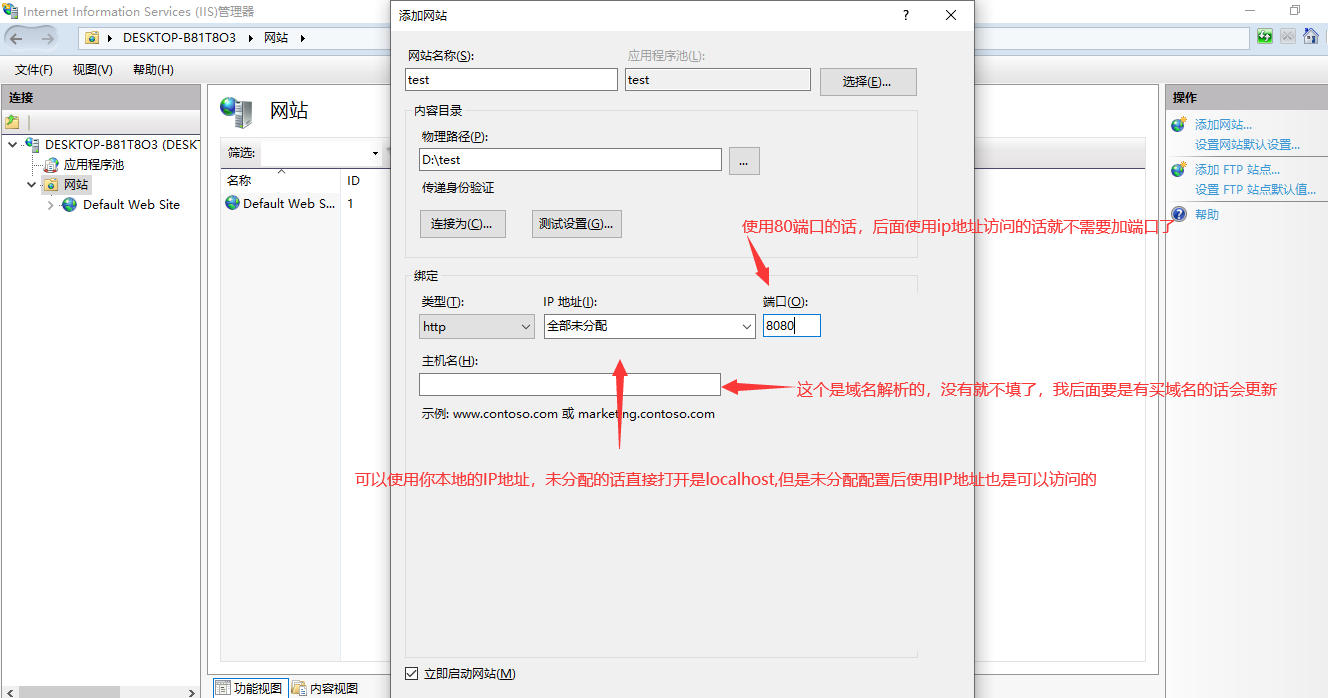Uncheck 立即启动网站
Screen dimensions: 1328x698
click(x=413, y=673)
